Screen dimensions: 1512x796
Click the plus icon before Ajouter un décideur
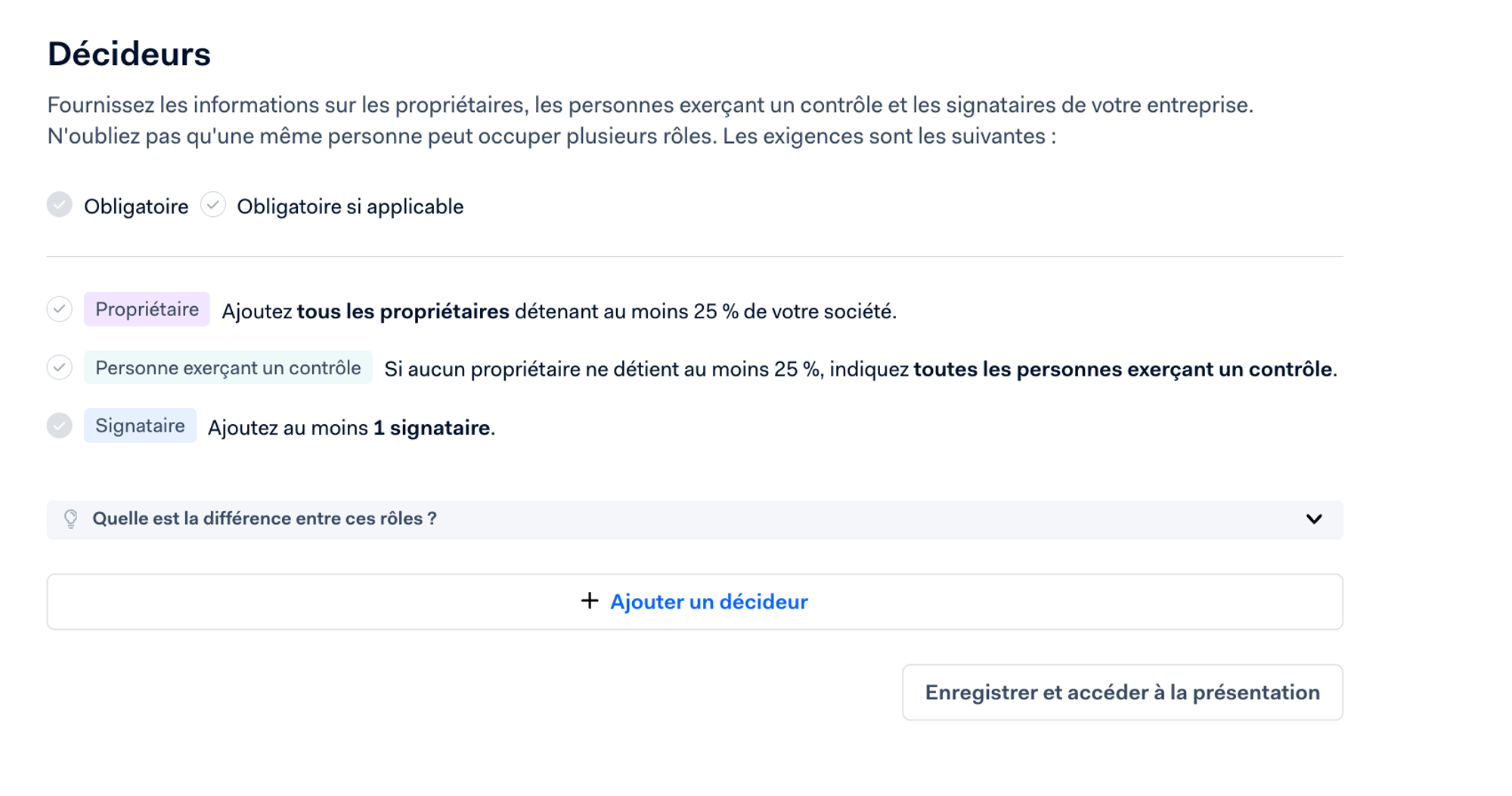point(590,601)
